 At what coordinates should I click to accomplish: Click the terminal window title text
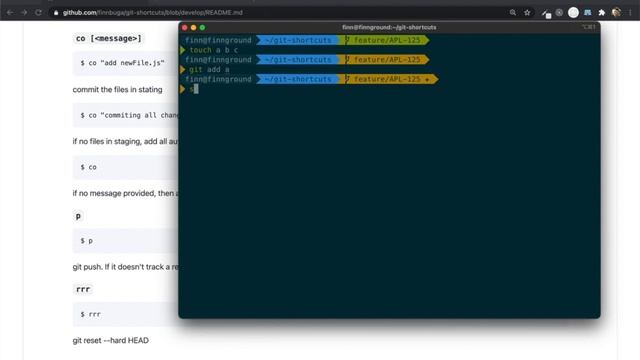[x=389, y=27]
